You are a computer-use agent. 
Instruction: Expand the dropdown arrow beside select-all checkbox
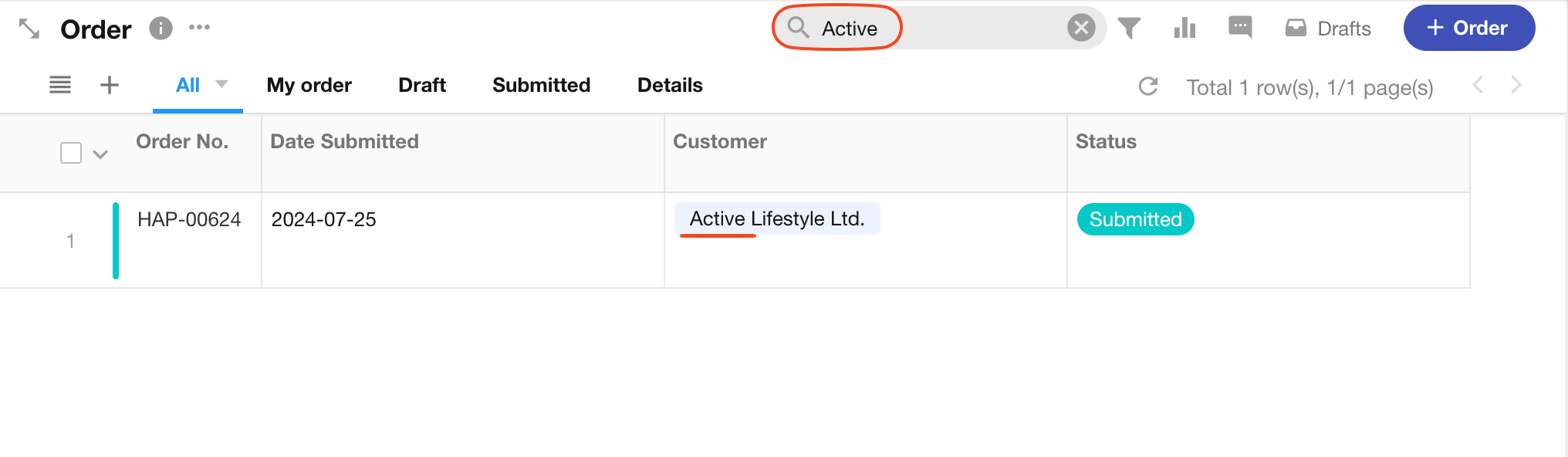100,154
